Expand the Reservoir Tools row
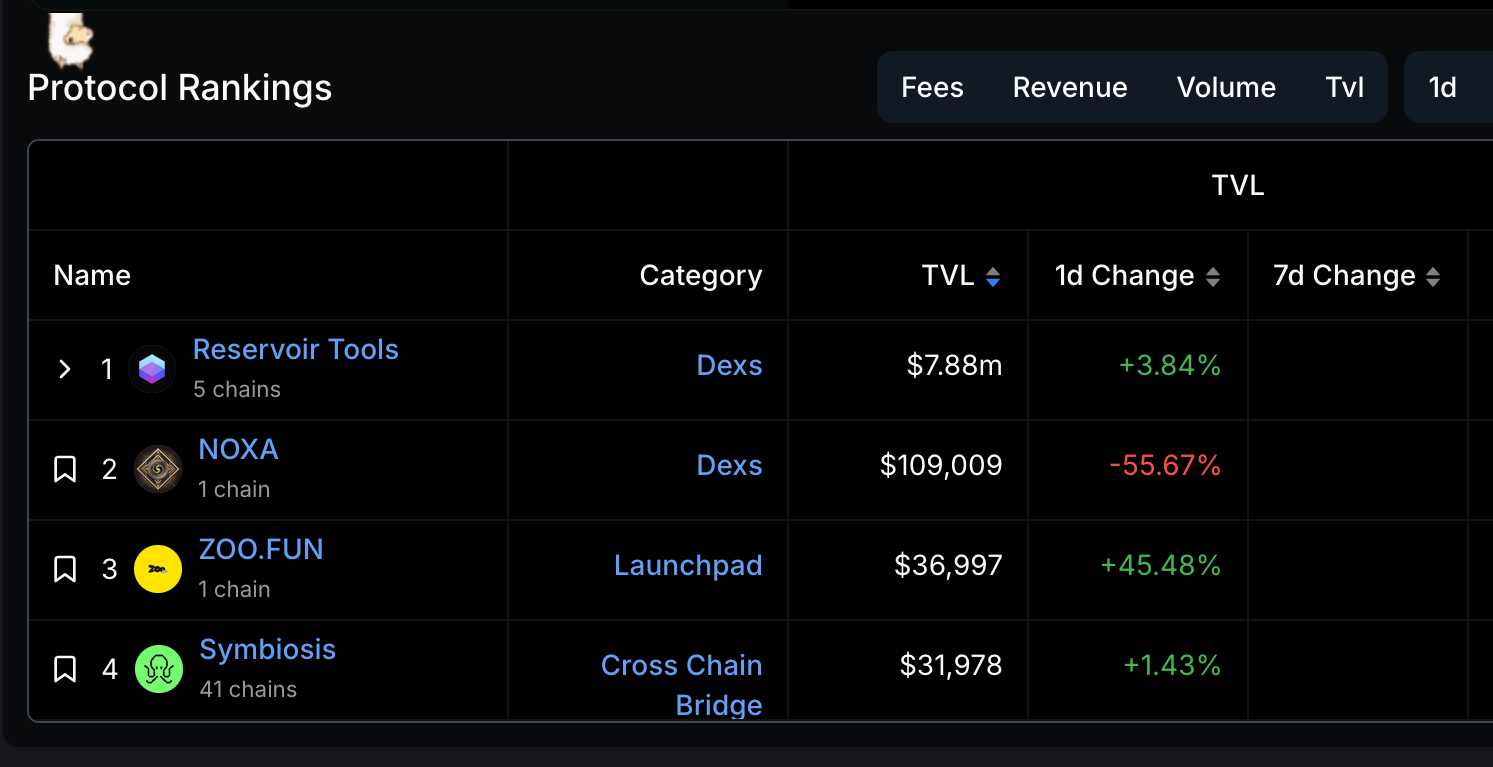1493x767 pixels. pyautogui.click(x=65, y=370)
